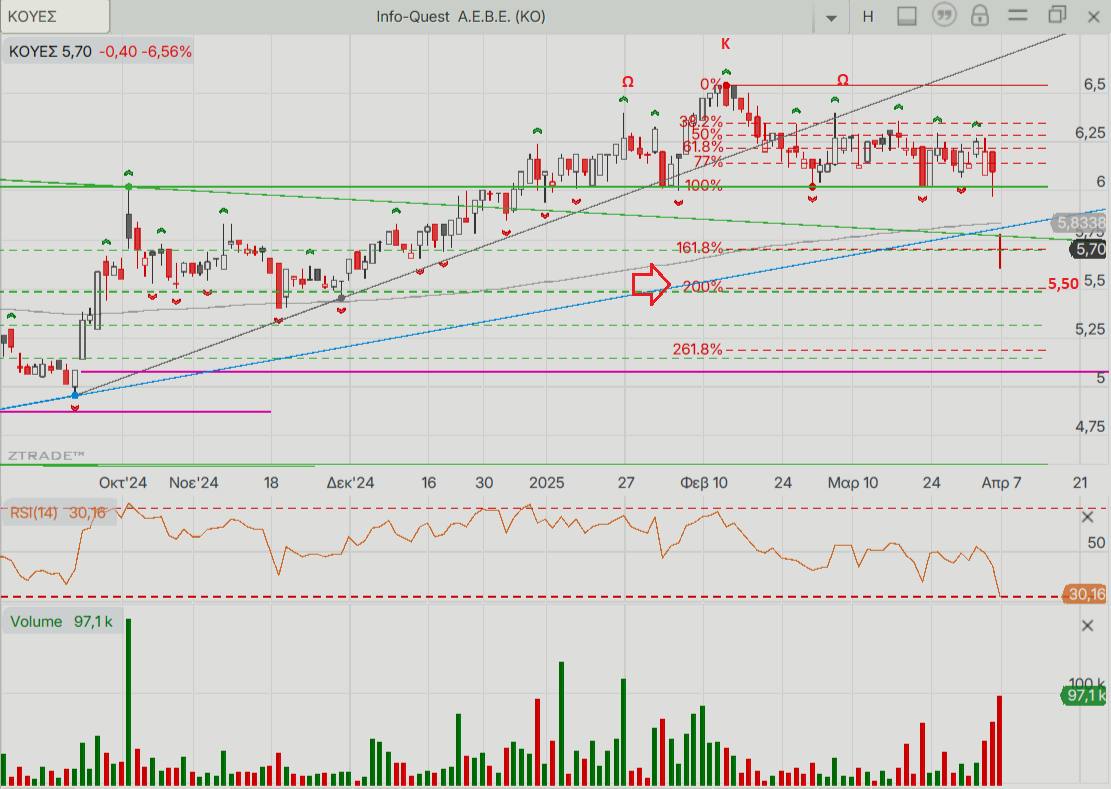Image resolution: width=1111 pixels, height=789 pixels.
Task: Click the quotation marks comment icon
Action: point(943,16)
